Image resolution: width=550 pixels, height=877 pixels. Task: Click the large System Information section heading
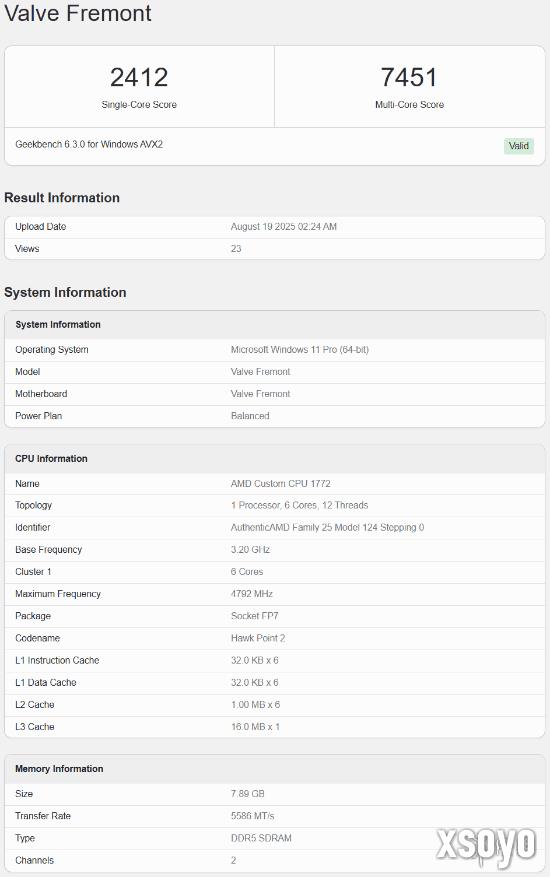tap(65, 292)
